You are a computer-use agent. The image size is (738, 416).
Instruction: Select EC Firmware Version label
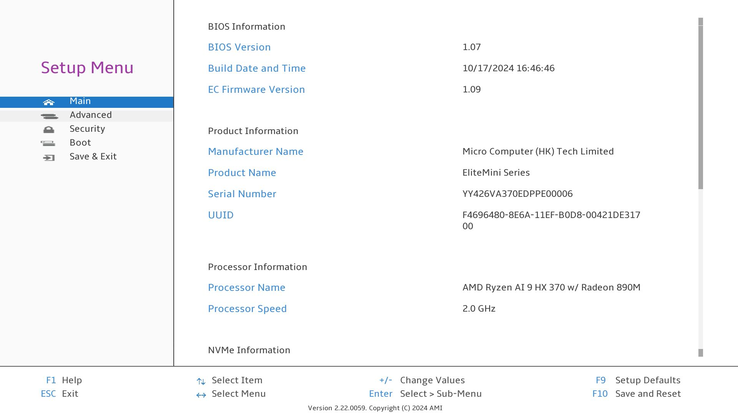click(256, 89)
